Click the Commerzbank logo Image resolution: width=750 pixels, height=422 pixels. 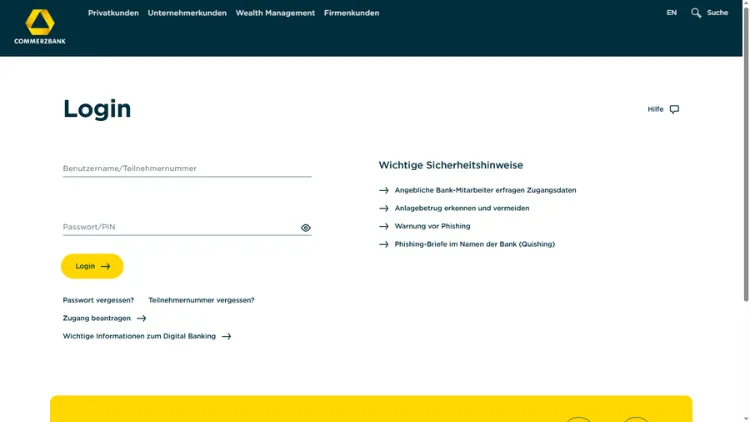tap(40, 27)
